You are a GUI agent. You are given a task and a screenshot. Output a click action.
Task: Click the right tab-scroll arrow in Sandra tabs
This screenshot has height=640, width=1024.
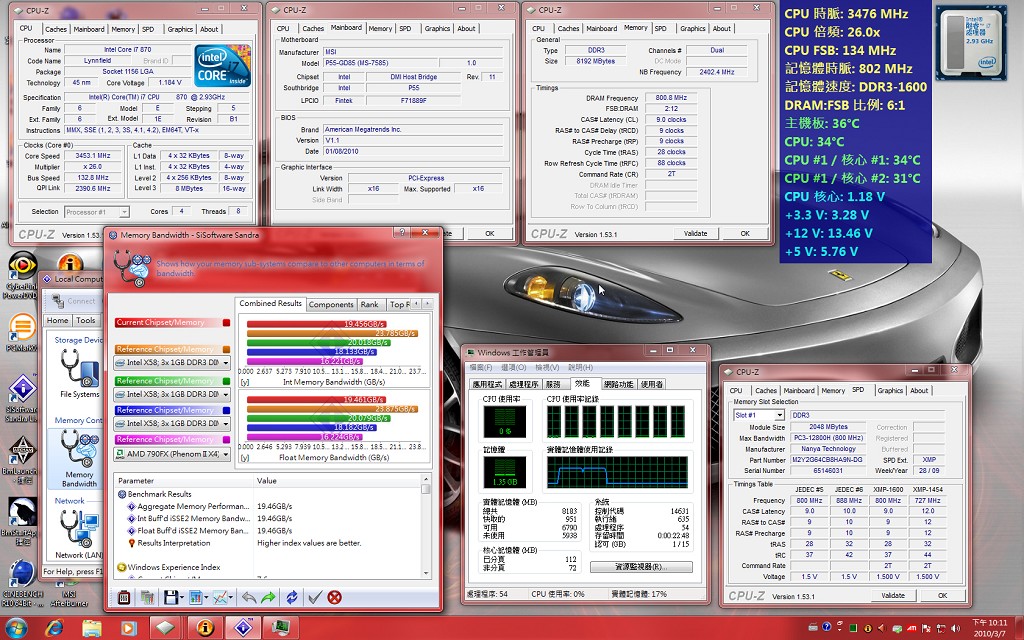(427, 304)
